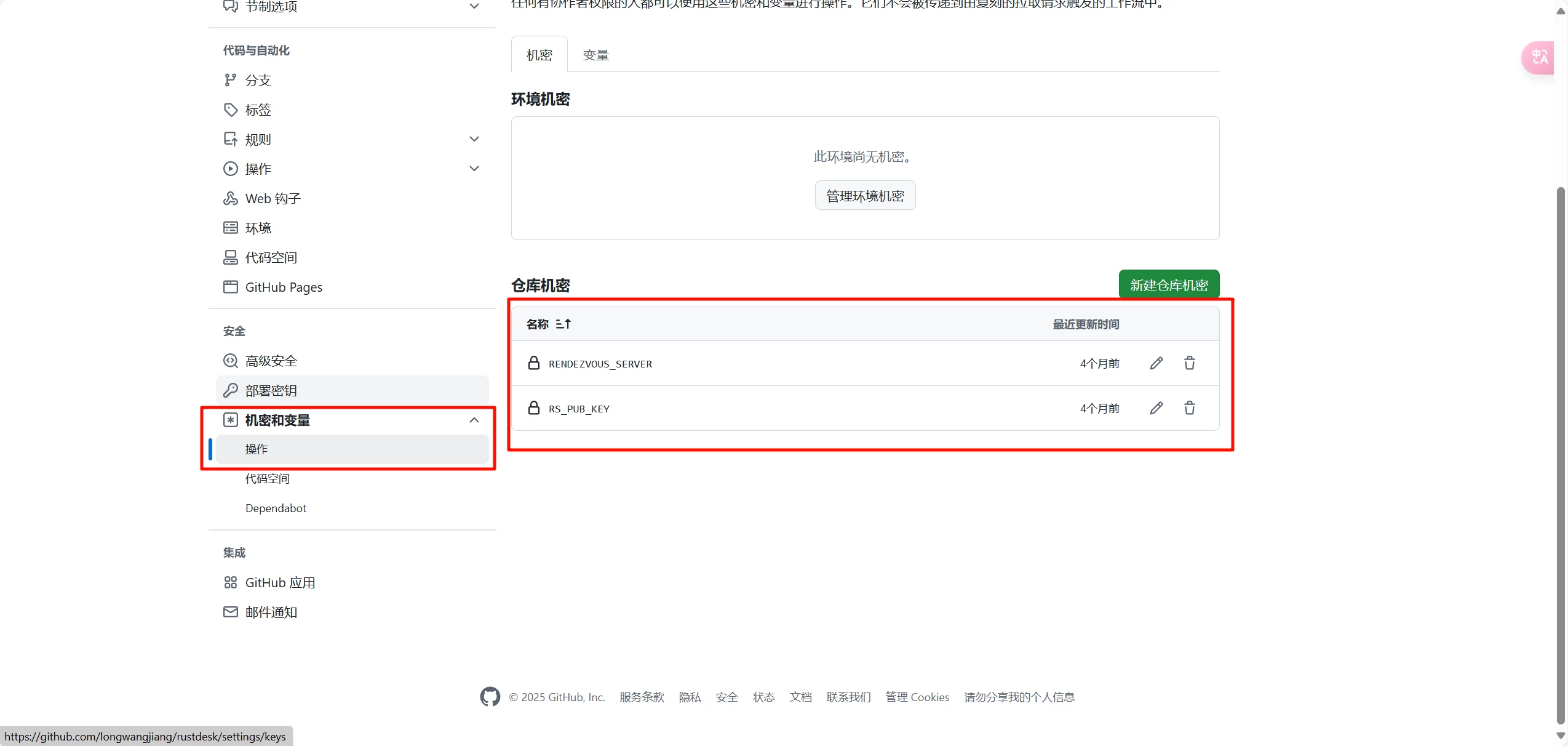Screen dimensions: 1568x746
Task: Delete the RS_PUB_KEY secret via trash icon
Action: point(1188,407)
